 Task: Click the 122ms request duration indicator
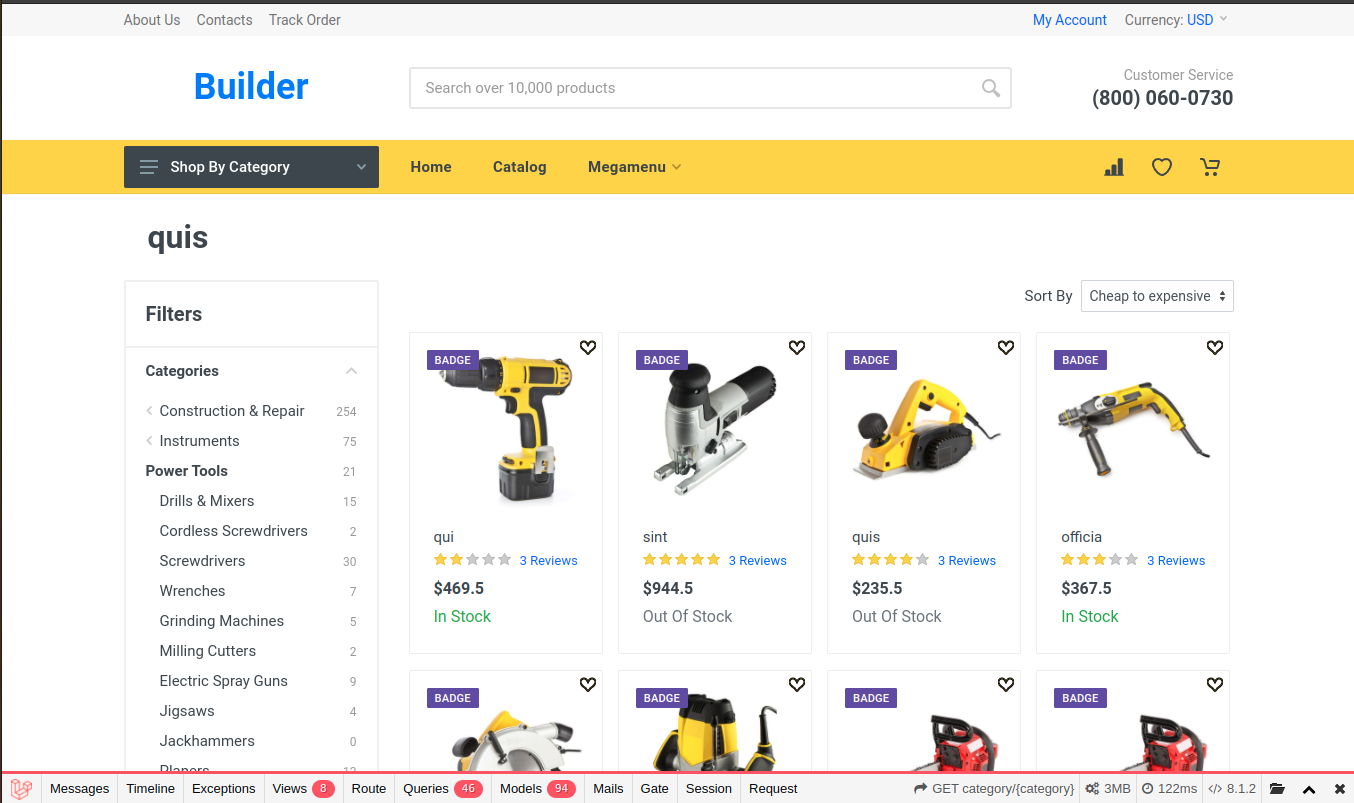point(1170,789)
